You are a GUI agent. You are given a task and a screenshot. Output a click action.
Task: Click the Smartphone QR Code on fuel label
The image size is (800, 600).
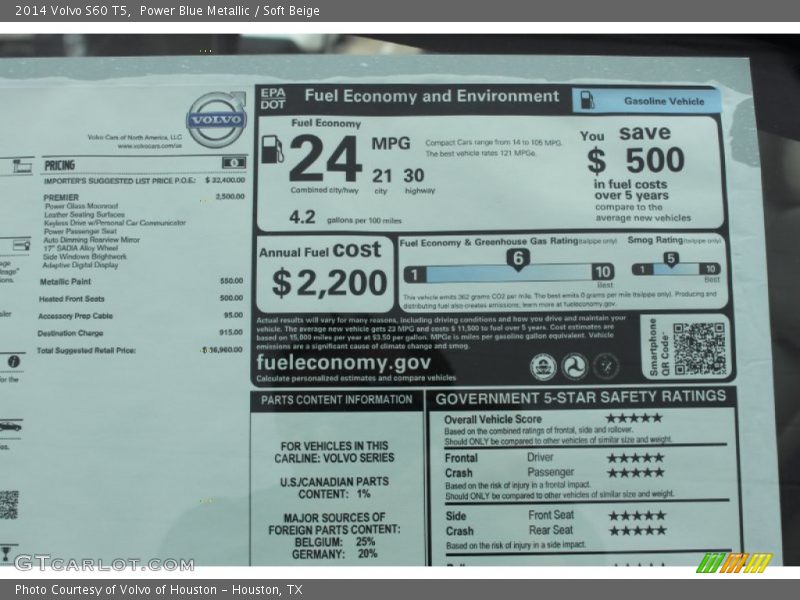(699, 349)
